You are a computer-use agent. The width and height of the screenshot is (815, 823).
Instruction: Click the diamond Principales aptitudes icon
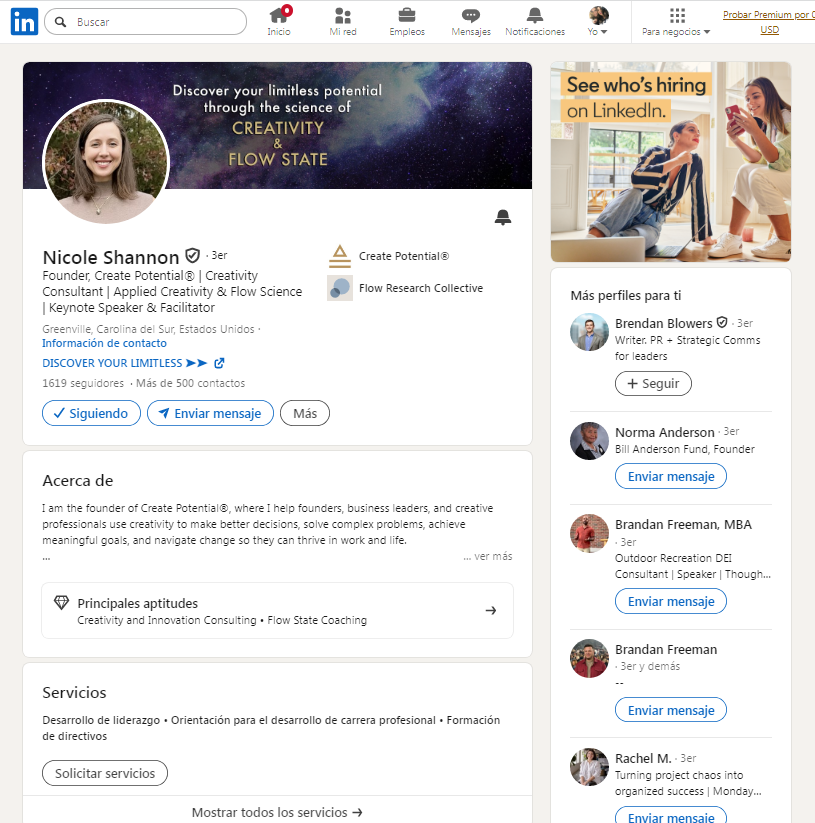61,603
